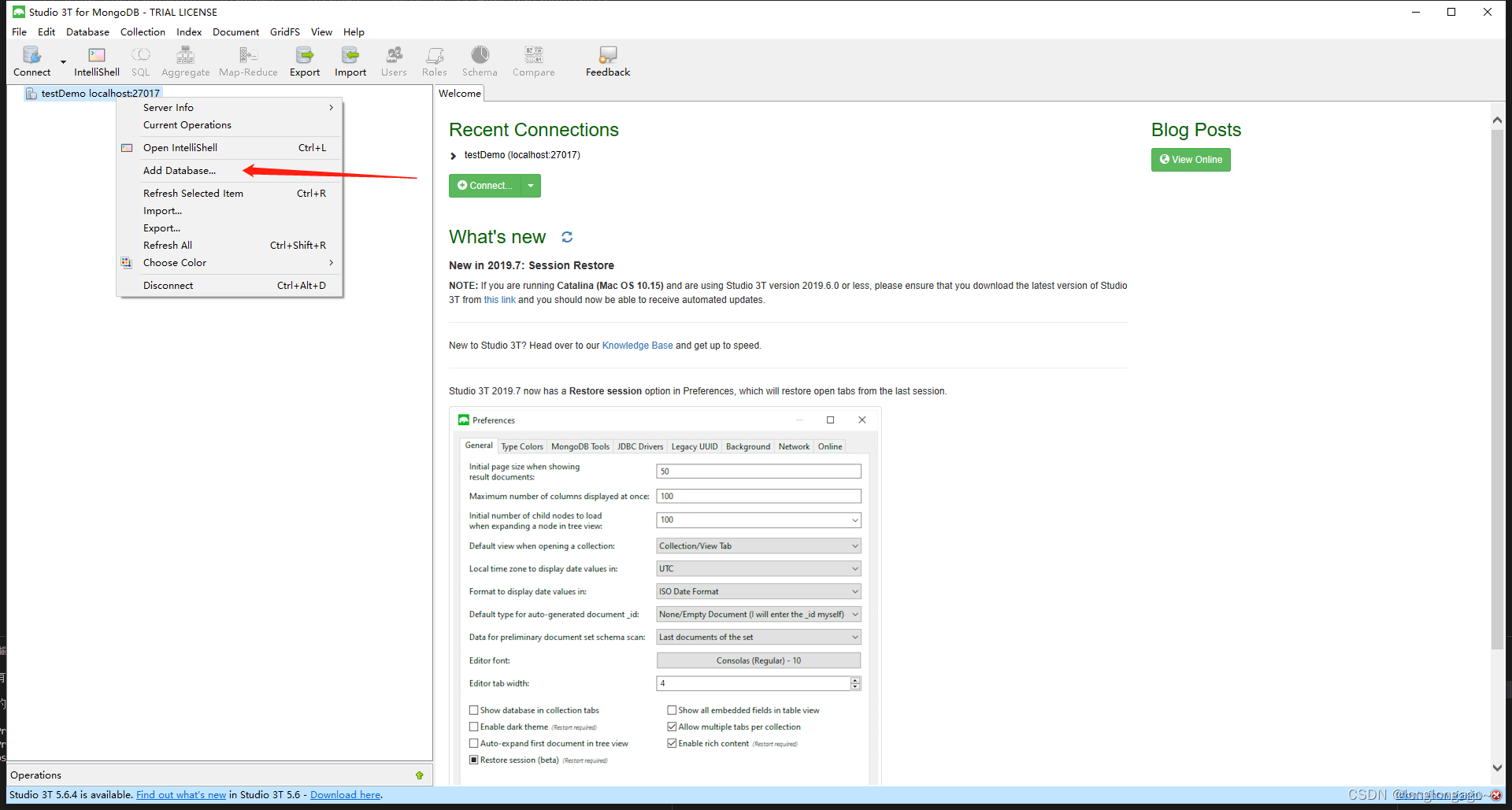Viewport: 1512px width, 810px height.
Task: Switch to the Welcome tab
Action: coord(460,94)
